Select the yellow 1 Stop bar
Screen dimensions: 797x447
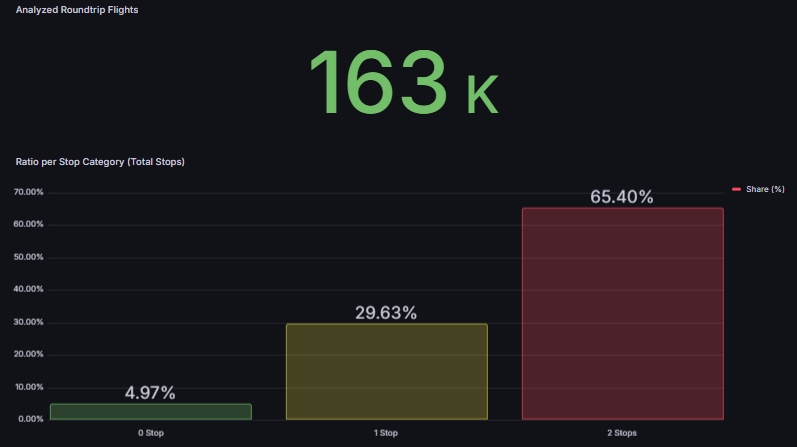click(386, 371)
